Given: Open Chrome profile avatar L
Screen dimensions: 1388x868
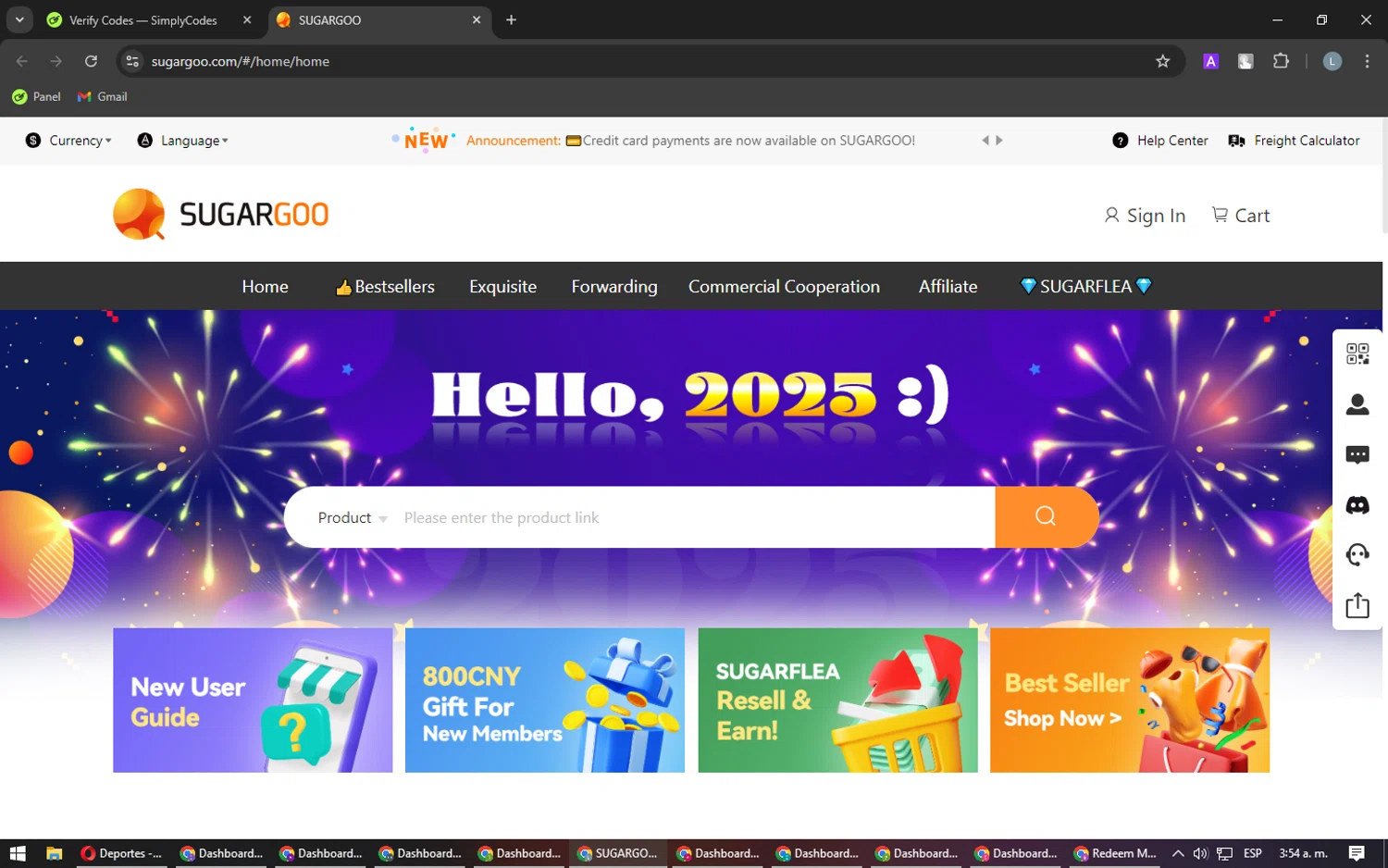Looking at the screenshot, I should [x=1332, y=61].
